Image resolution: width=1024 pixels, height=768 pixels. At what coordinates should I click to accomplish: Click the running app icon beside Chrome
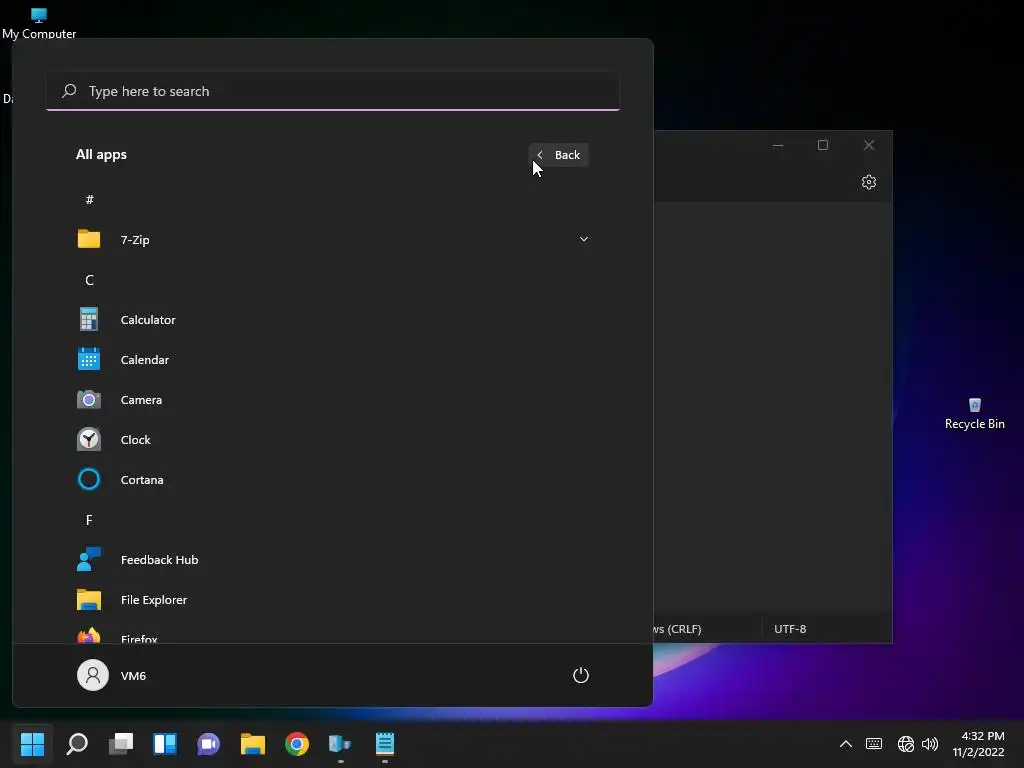pyautogui.click(x=340, y=743)
